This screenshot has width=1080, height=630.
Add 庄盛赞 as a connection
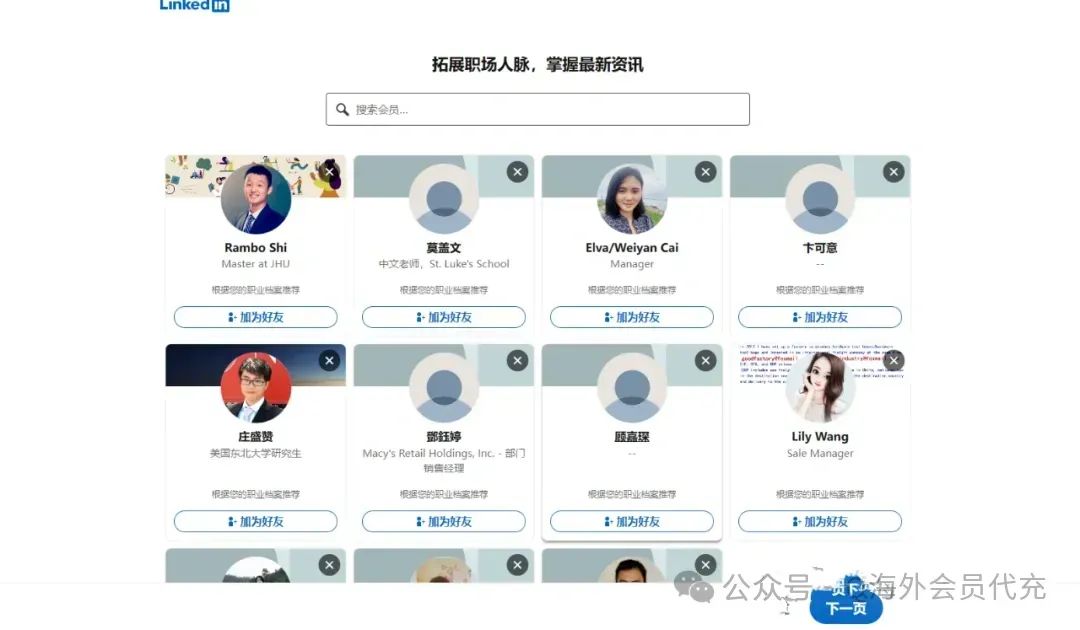256,521
